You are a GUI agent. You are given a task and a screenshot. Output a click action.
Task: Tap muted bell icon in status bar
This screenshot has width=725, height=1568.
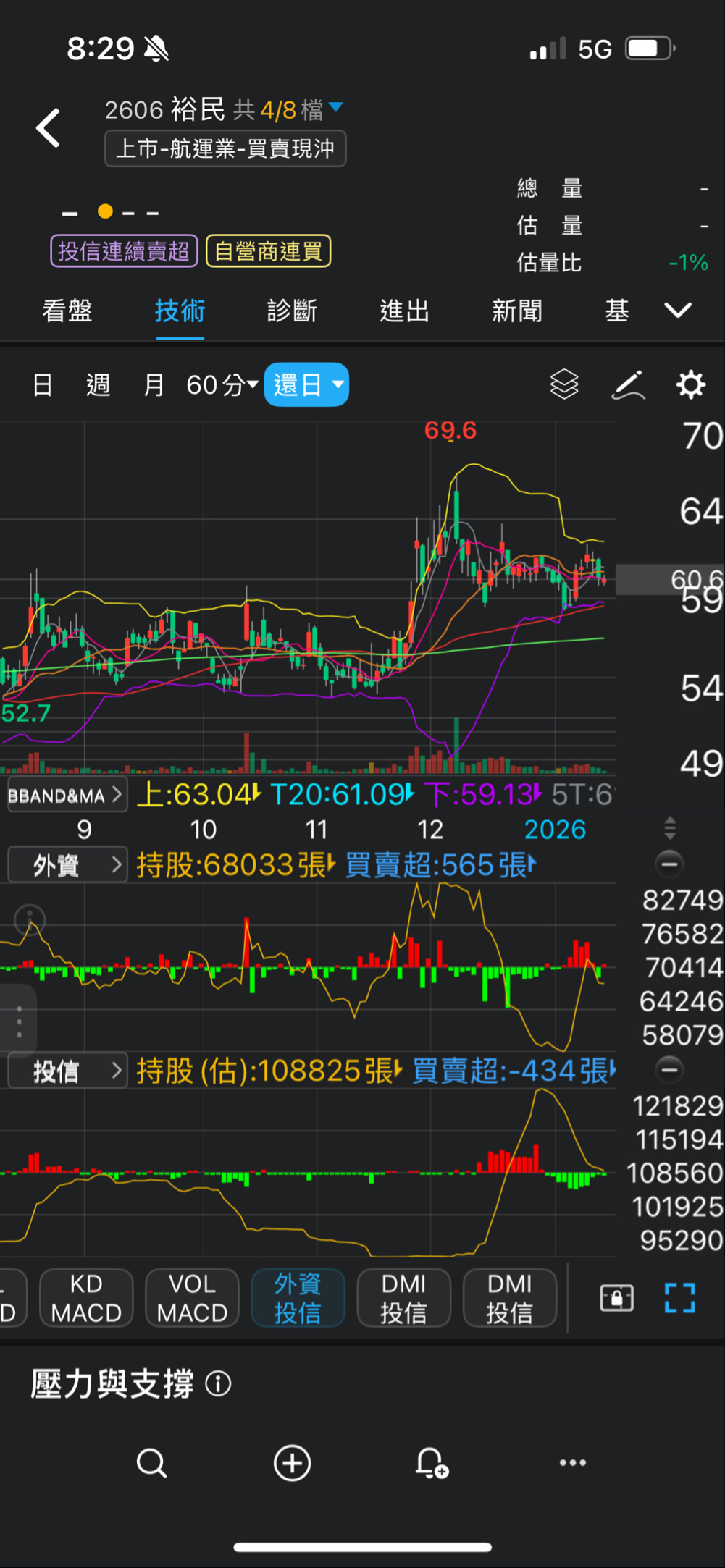(x=156, y=49)
